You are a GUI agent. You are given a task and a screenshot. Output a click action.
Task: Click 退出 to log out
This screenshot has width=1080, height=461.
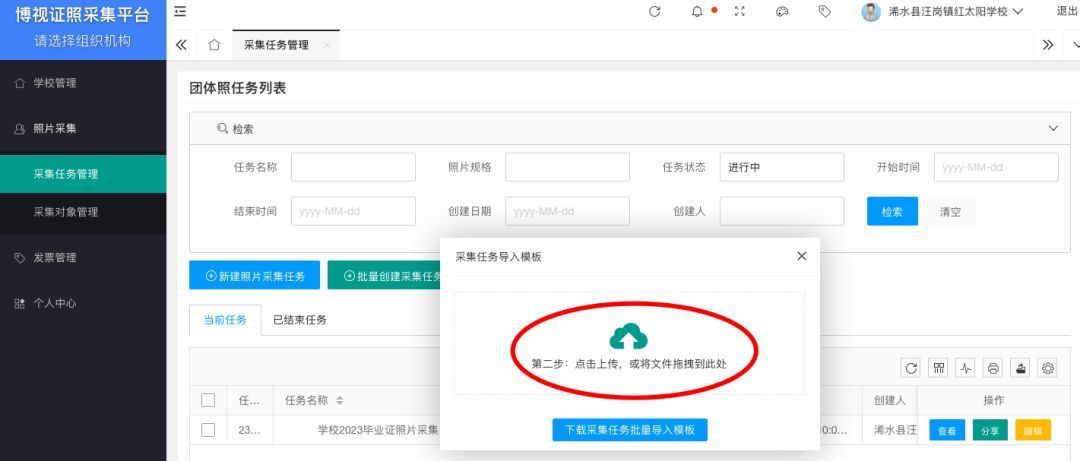pyautogui.click(x=1068, y=12)
